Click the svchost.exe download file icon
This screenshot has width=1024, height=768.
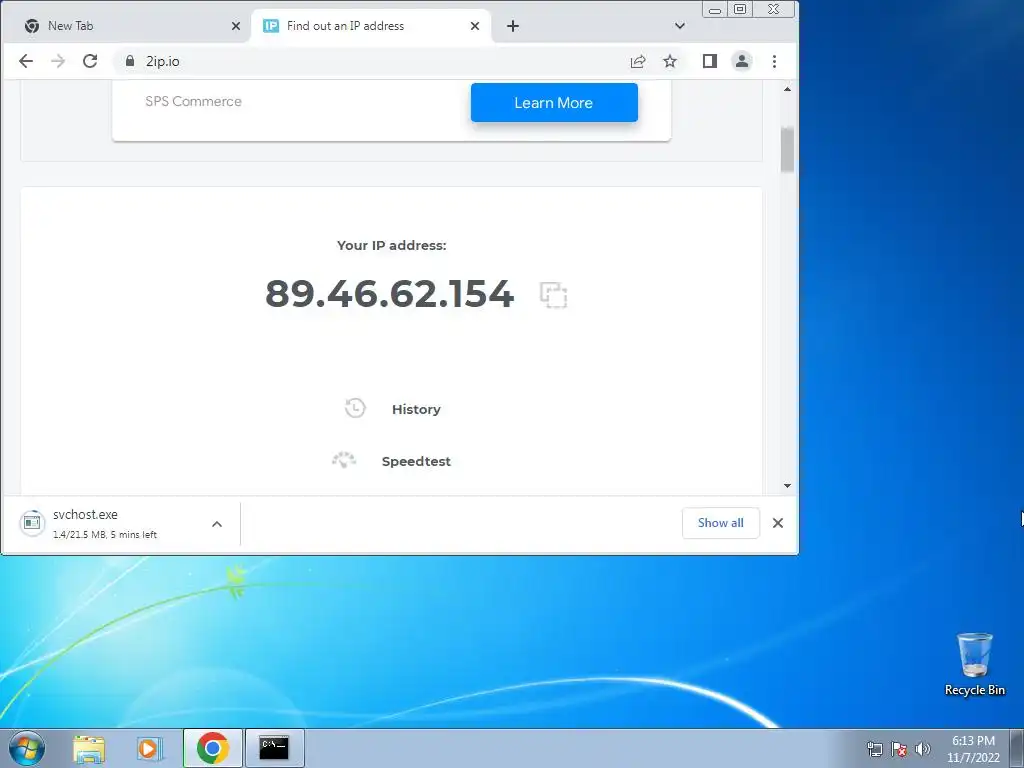click(x=32, y=522)
